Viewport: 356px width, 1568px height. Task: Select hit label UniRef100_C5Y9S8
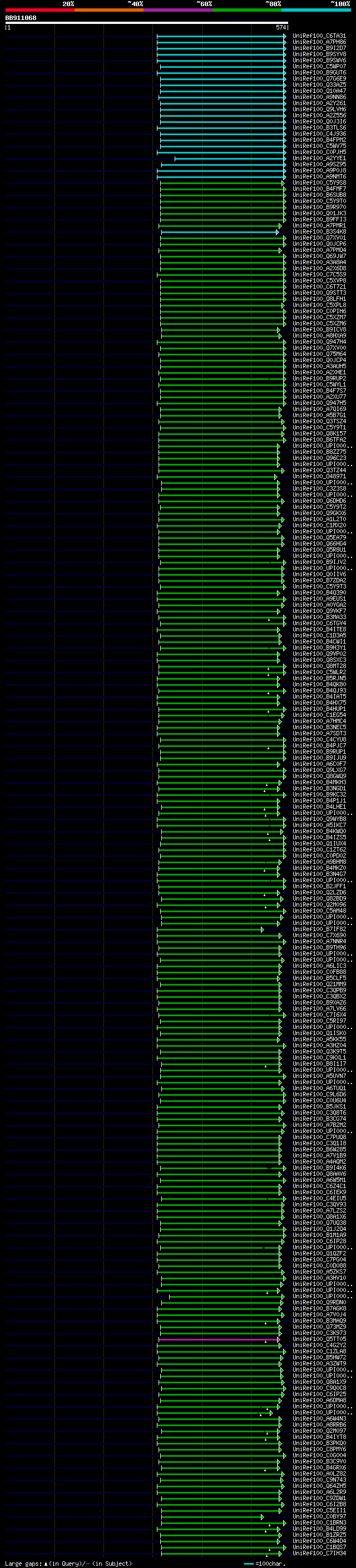point(319,182)
